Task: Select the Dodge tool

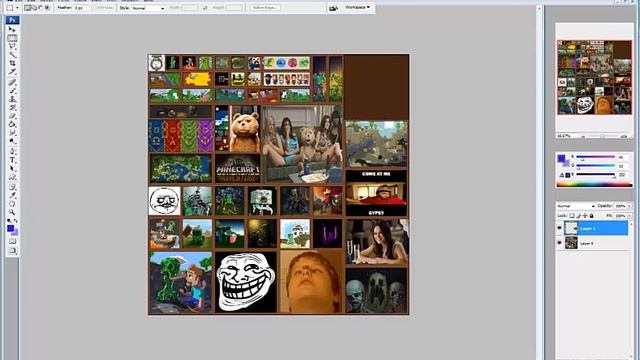Action: click(12, 141)
